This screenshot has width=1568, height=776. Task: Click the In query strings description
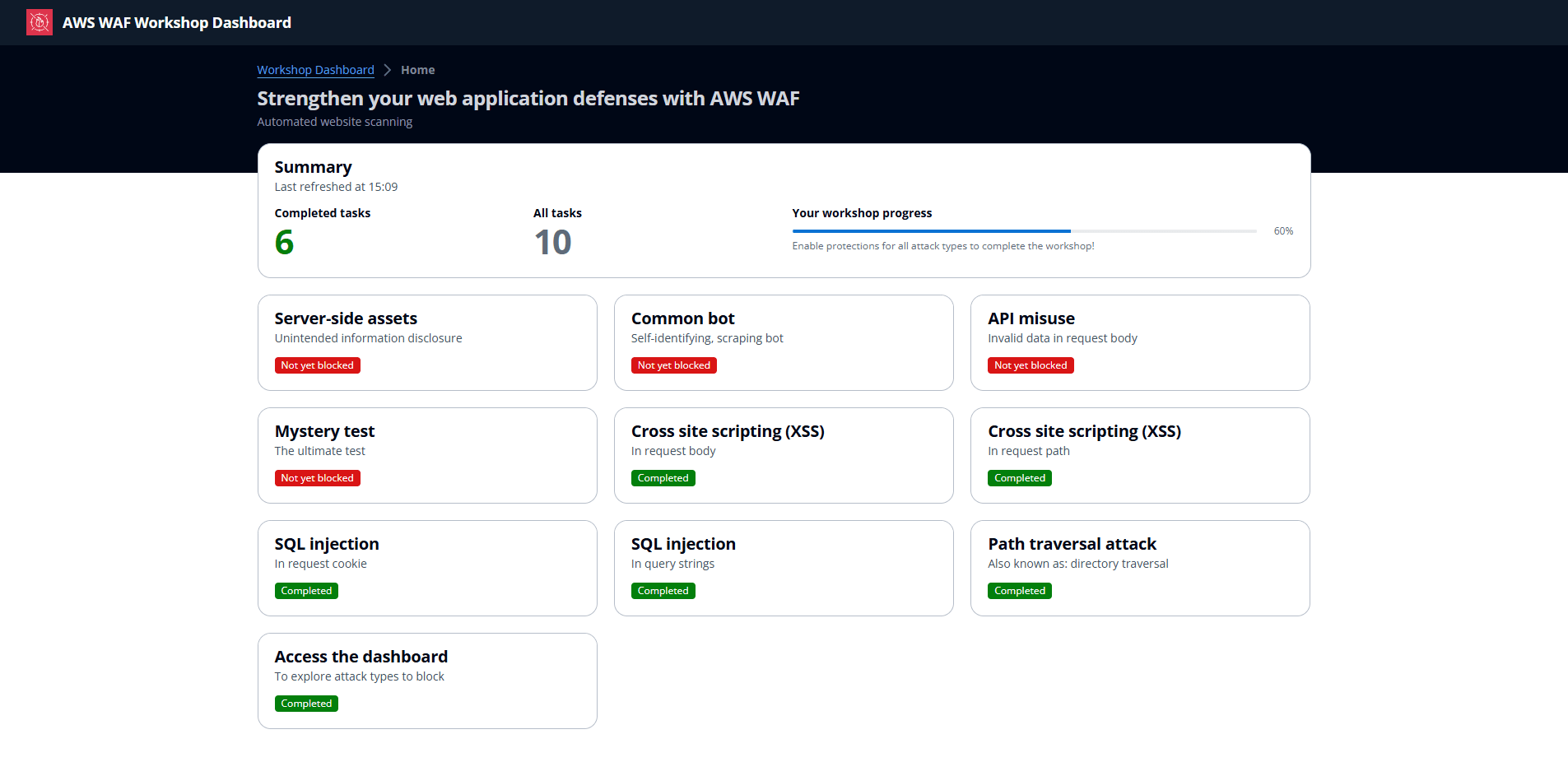point(672,564)
